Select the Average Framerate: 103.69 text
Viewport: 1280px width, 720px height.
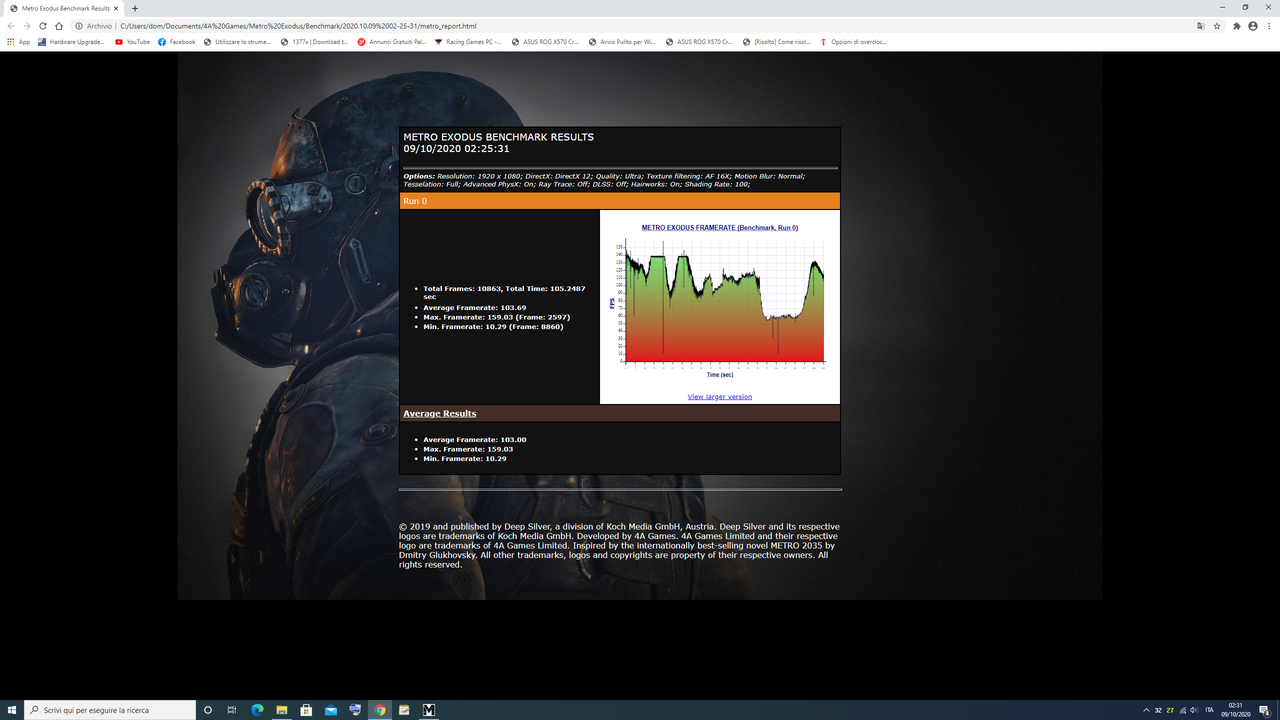click(473, 307)
